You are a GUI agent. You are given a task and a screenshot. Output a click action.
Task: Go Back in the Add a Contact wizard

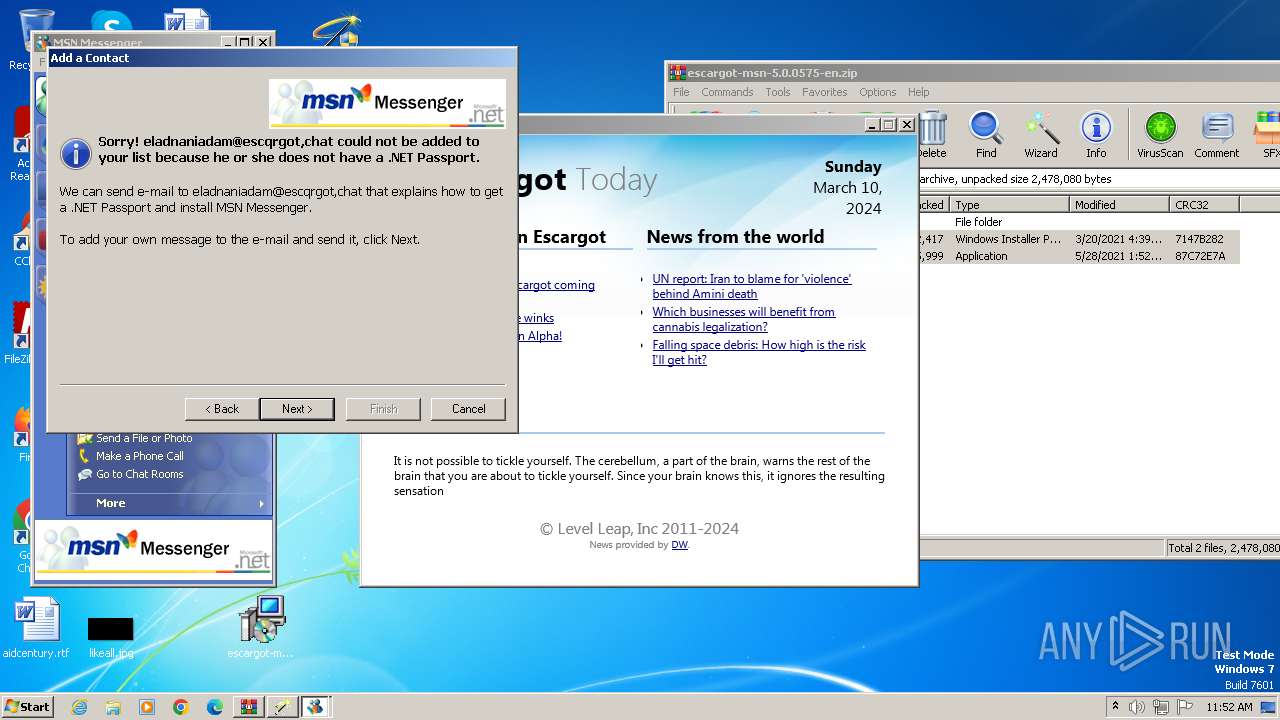point(222,409)
